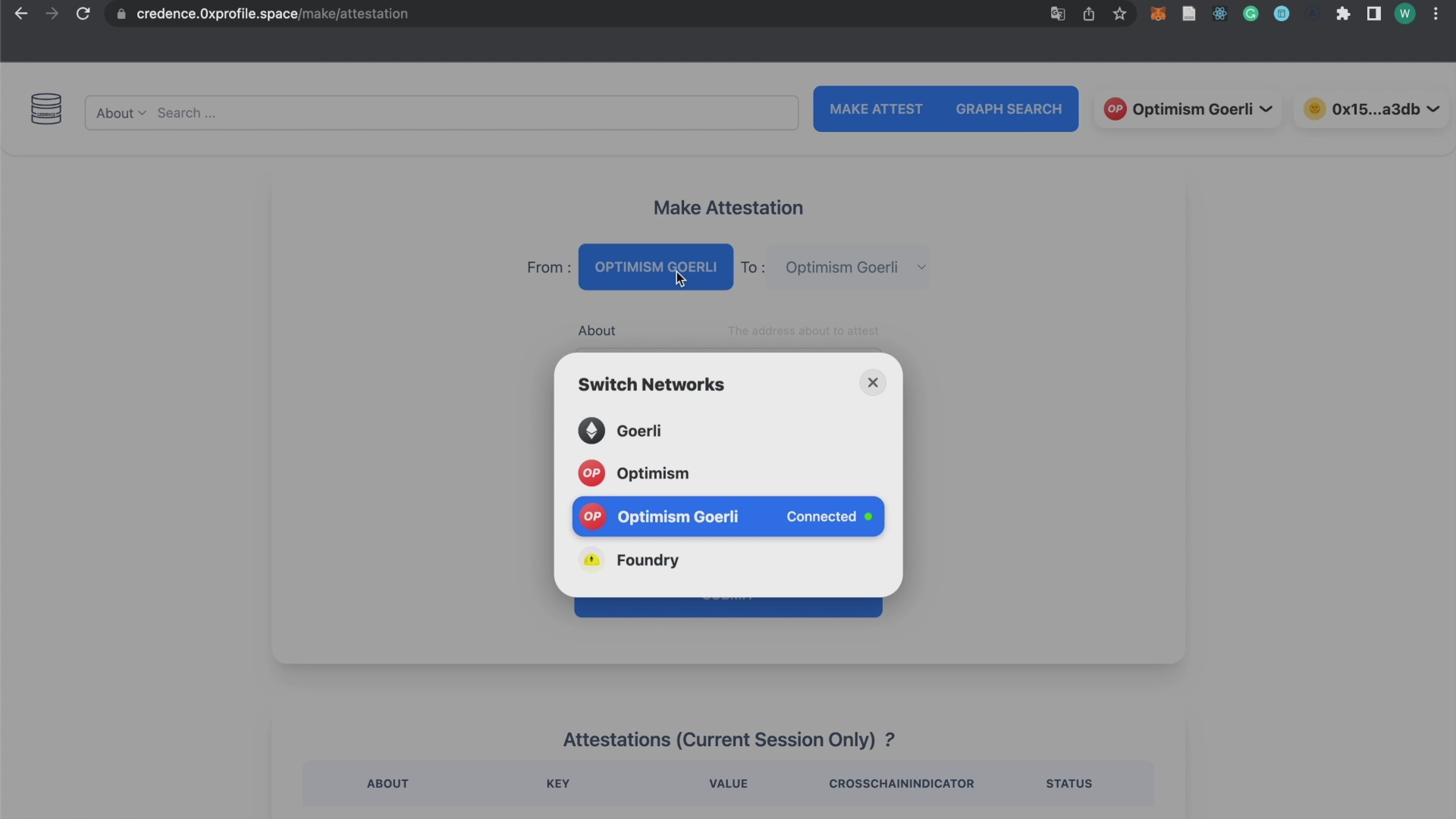Click the lock icon in the address bar
1456x819 pixels.
[121, 14]
